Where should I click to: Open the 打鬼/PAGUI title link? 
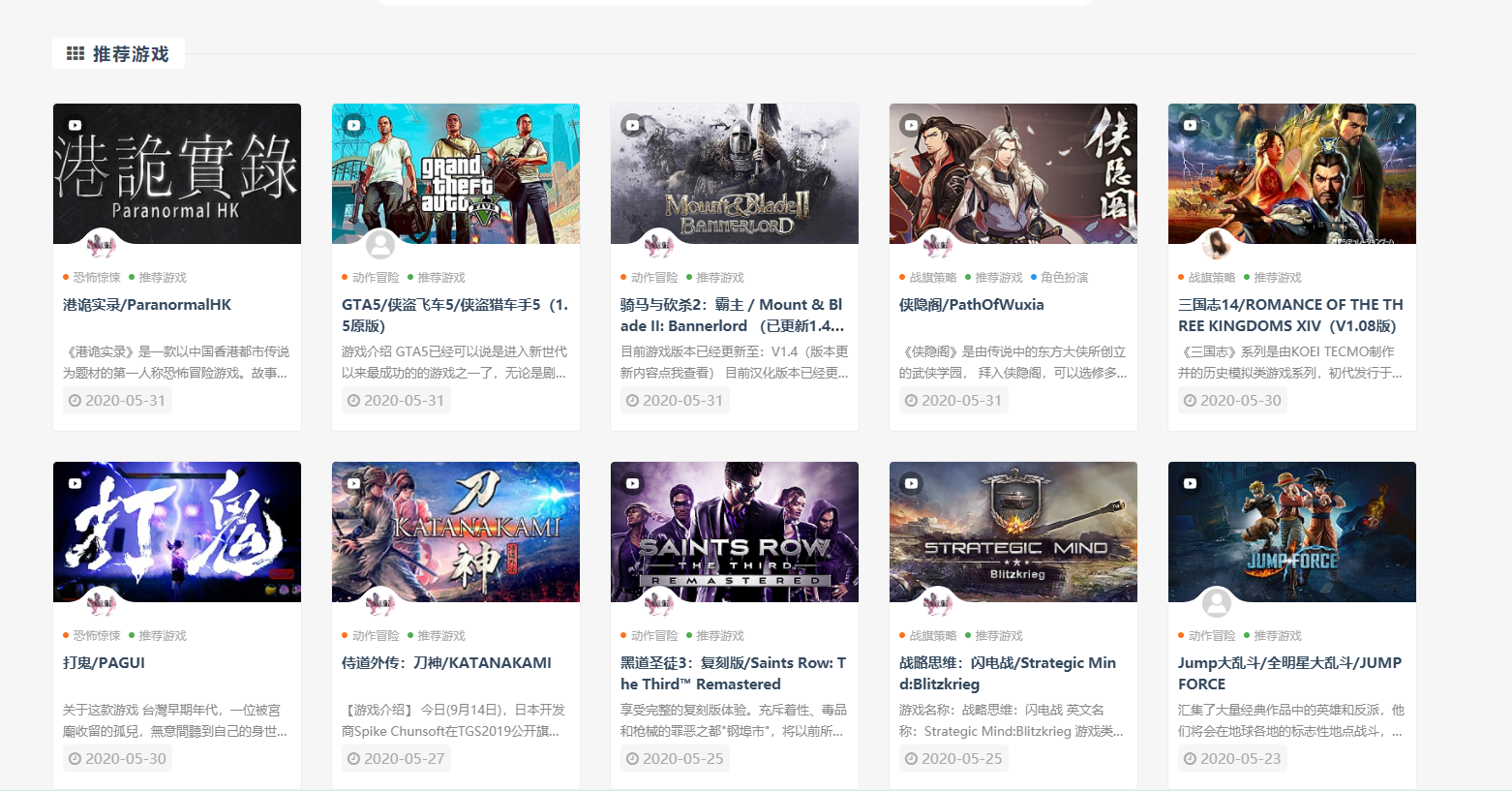click(x=104, y=663)
